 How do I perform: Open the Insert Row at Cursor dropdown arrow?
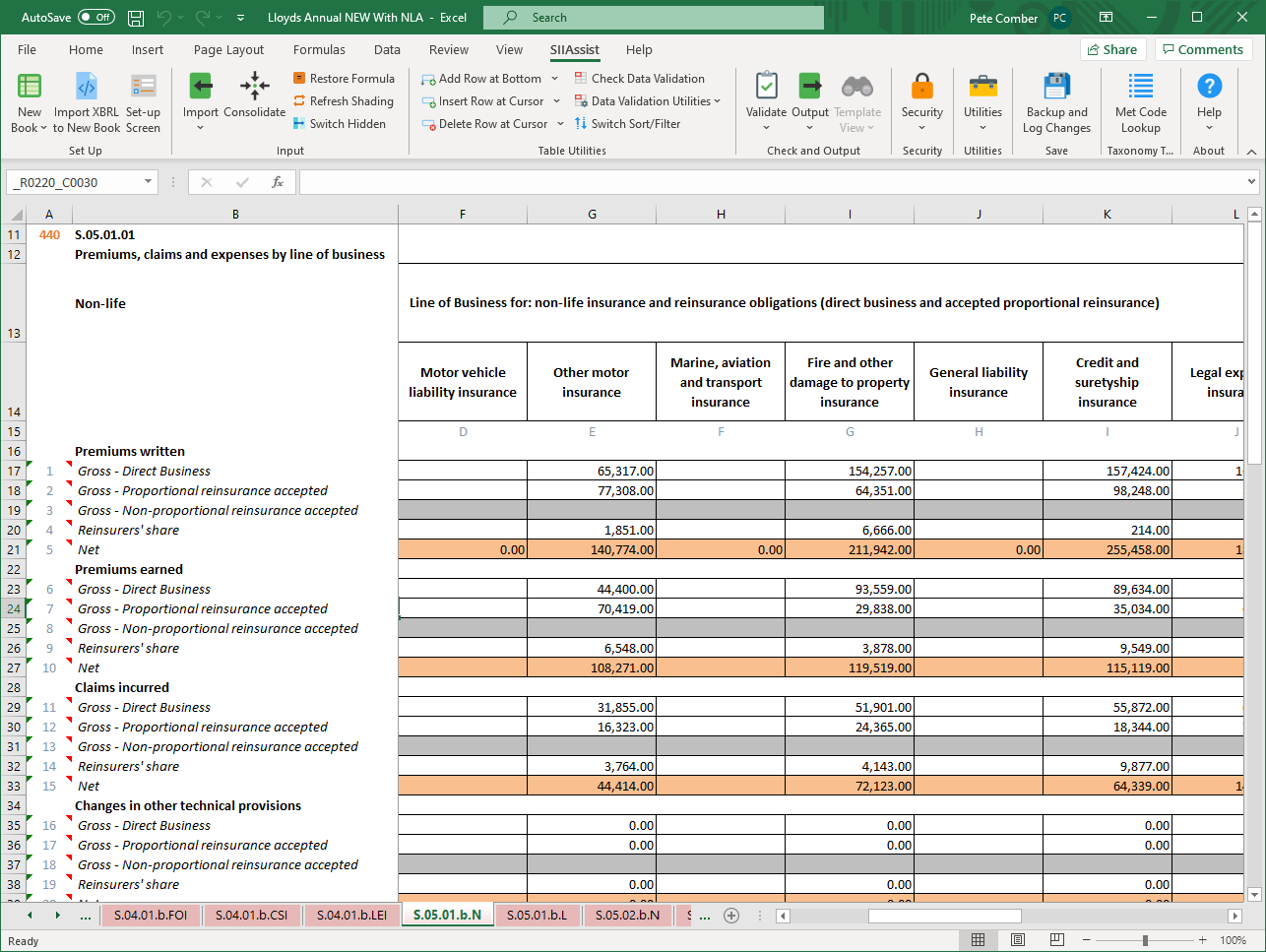556,101
